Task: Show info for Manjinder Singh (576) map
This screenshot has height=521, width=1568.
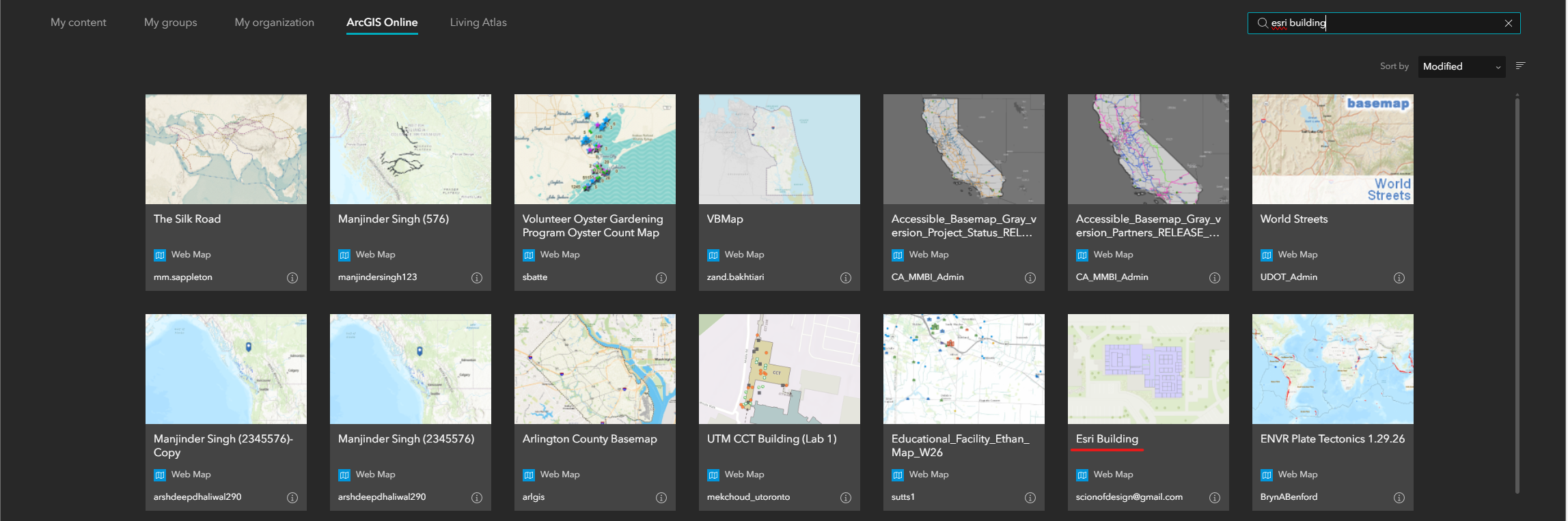Action: coord(477,278)
